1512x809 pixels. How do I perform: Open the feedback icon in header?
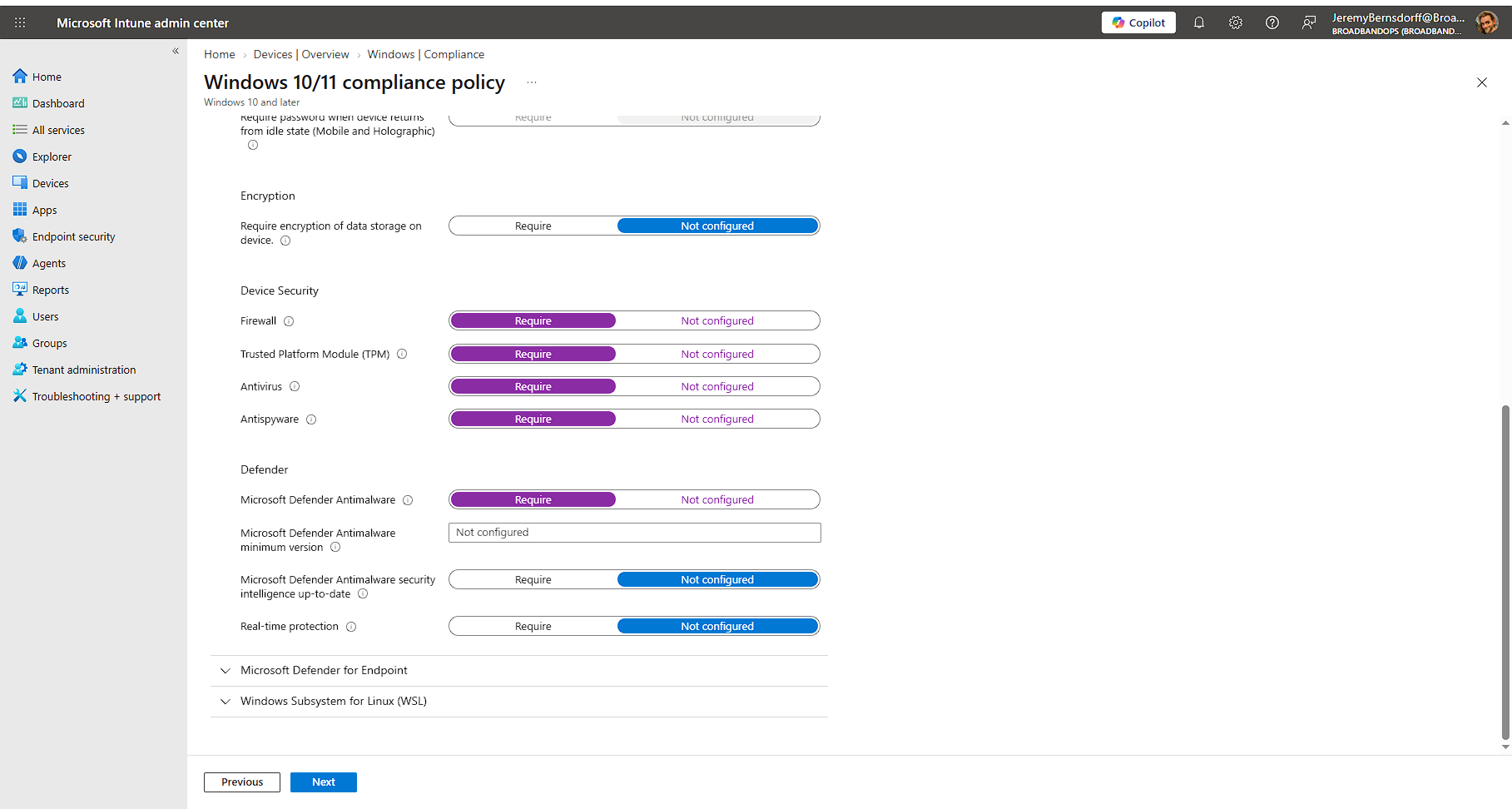click(x=1309, y=22)
